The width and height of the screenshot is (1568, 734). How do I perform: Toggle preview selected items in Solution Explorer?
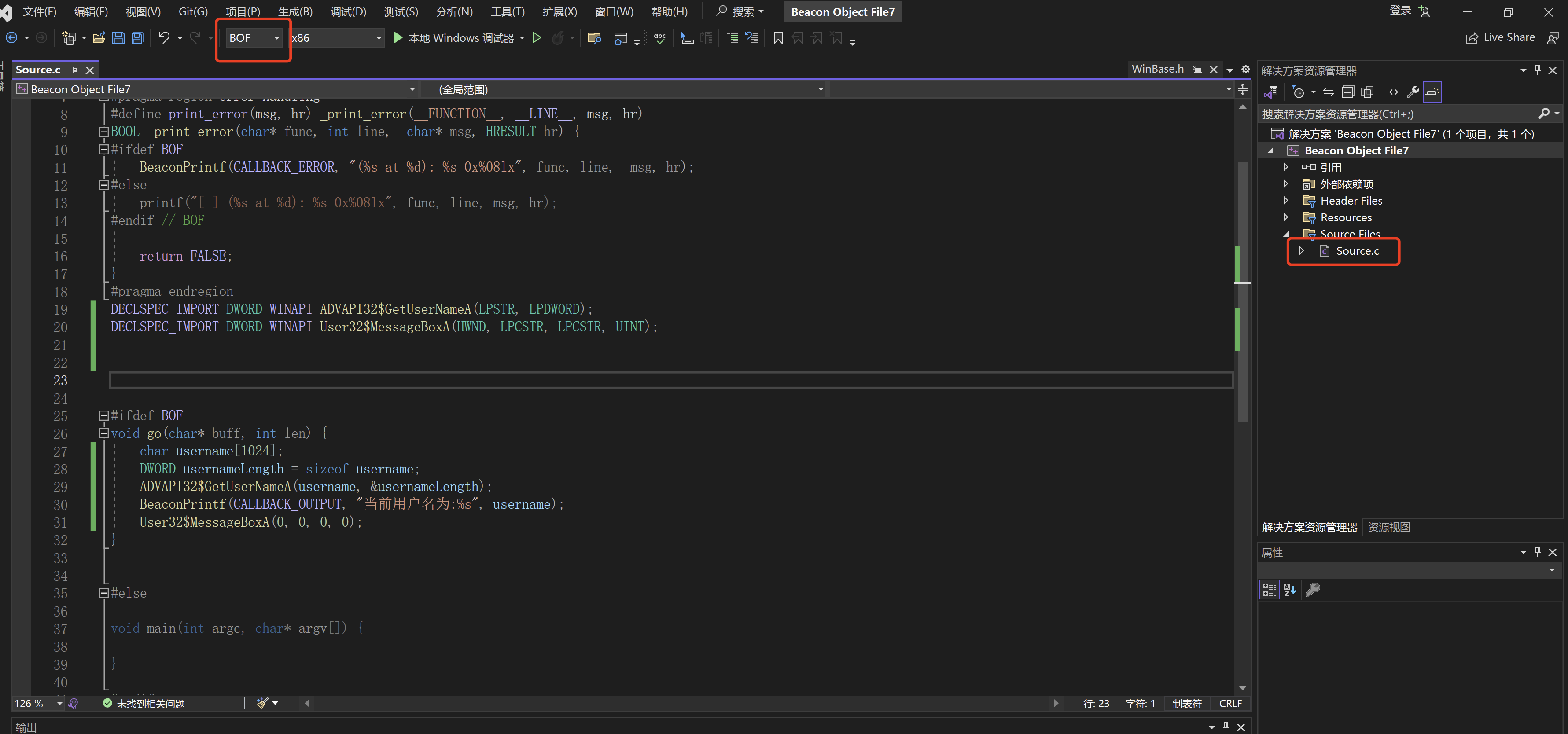(1432, 92)
